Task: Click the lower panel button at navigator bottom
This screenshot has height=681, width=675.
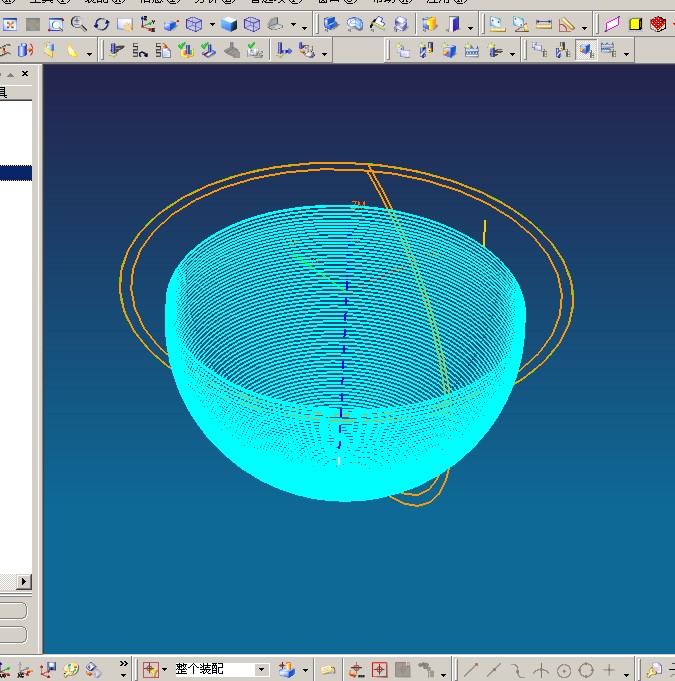Action: (13, 634)
